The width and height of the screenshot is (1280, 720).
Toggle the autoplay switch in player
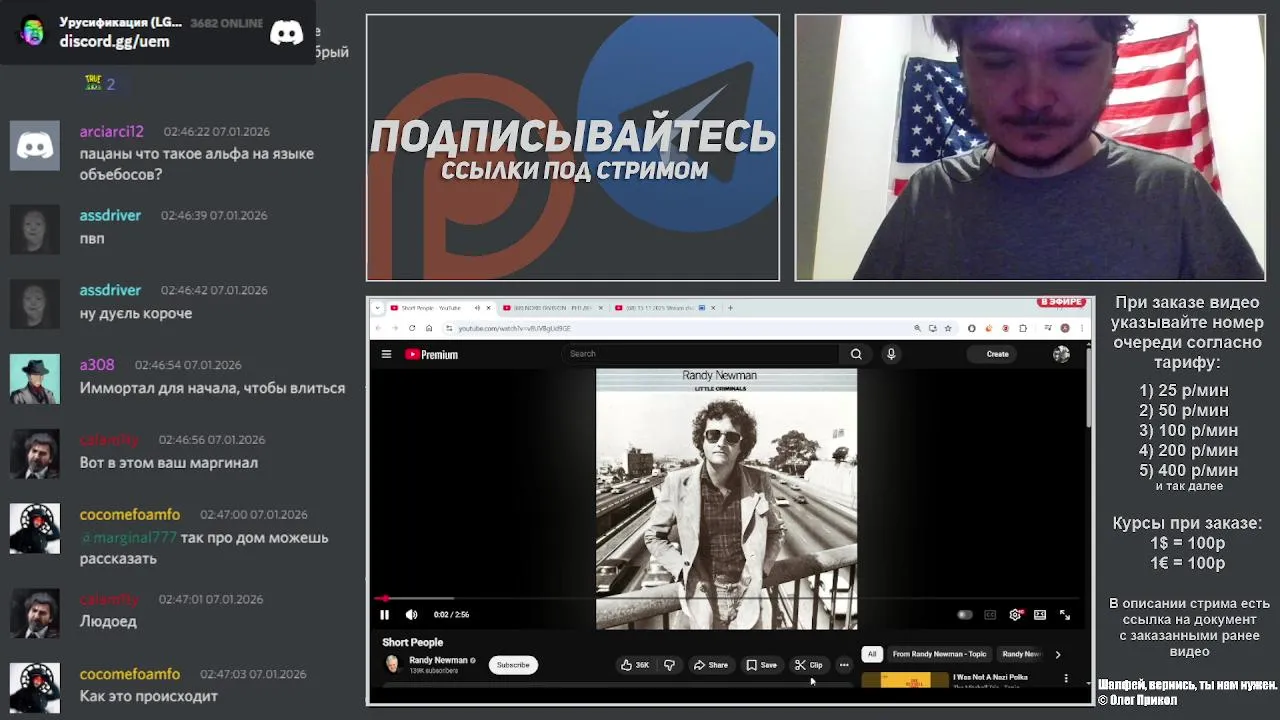click(964, 615)
